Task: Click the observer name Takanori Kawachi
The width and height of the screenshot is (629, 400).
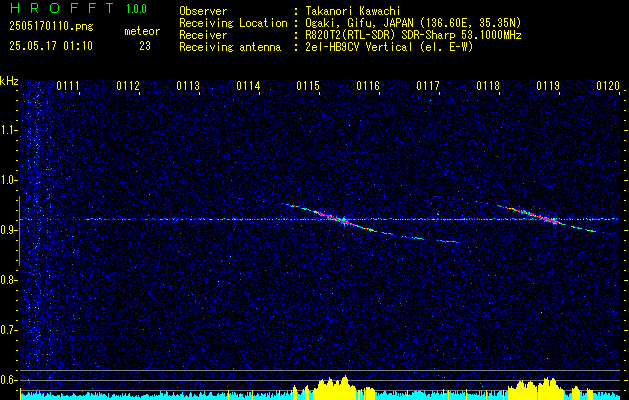Action: tap(353, 11)
